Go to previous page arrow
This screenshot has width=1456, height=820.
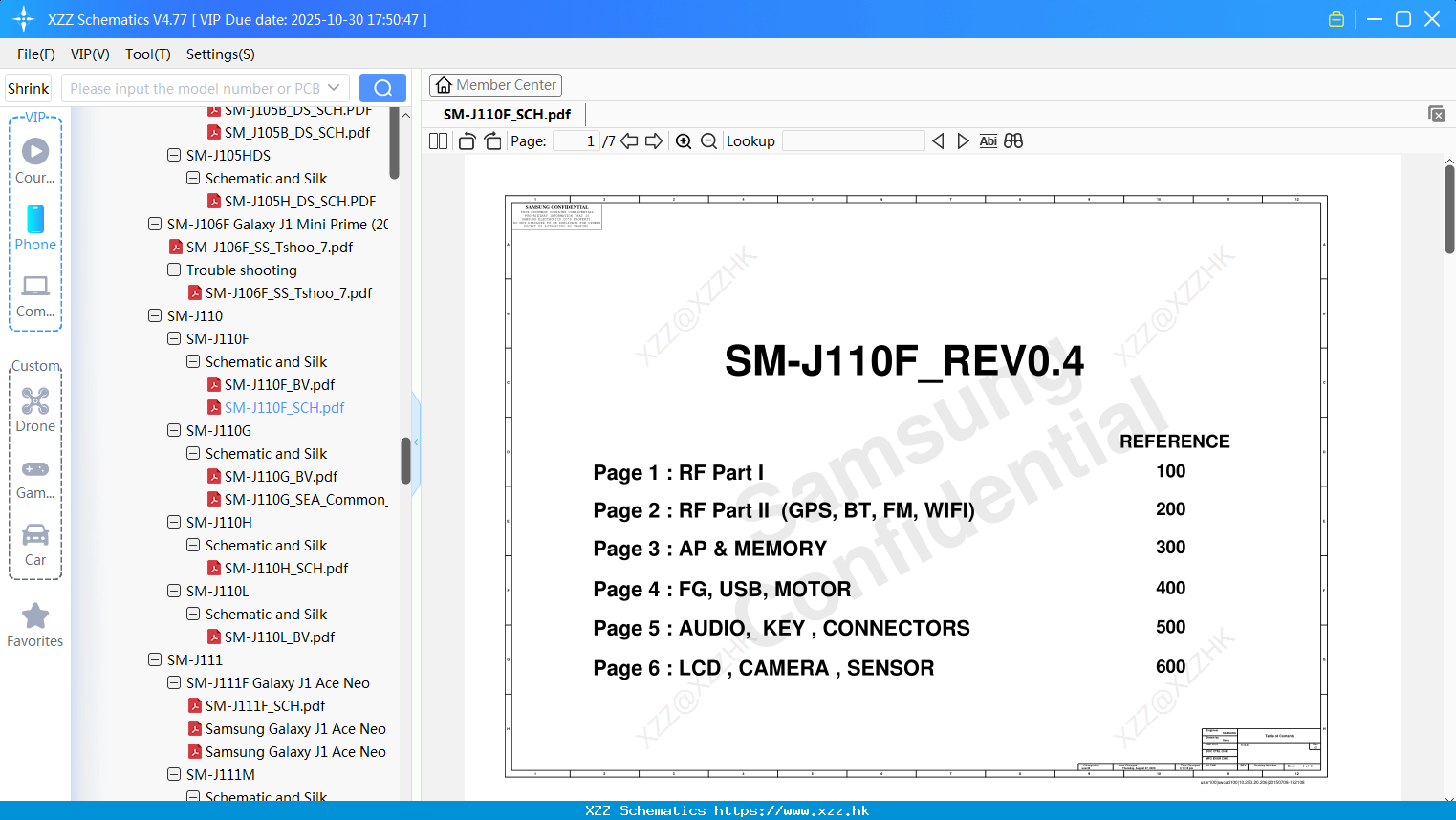pos(629,140)
